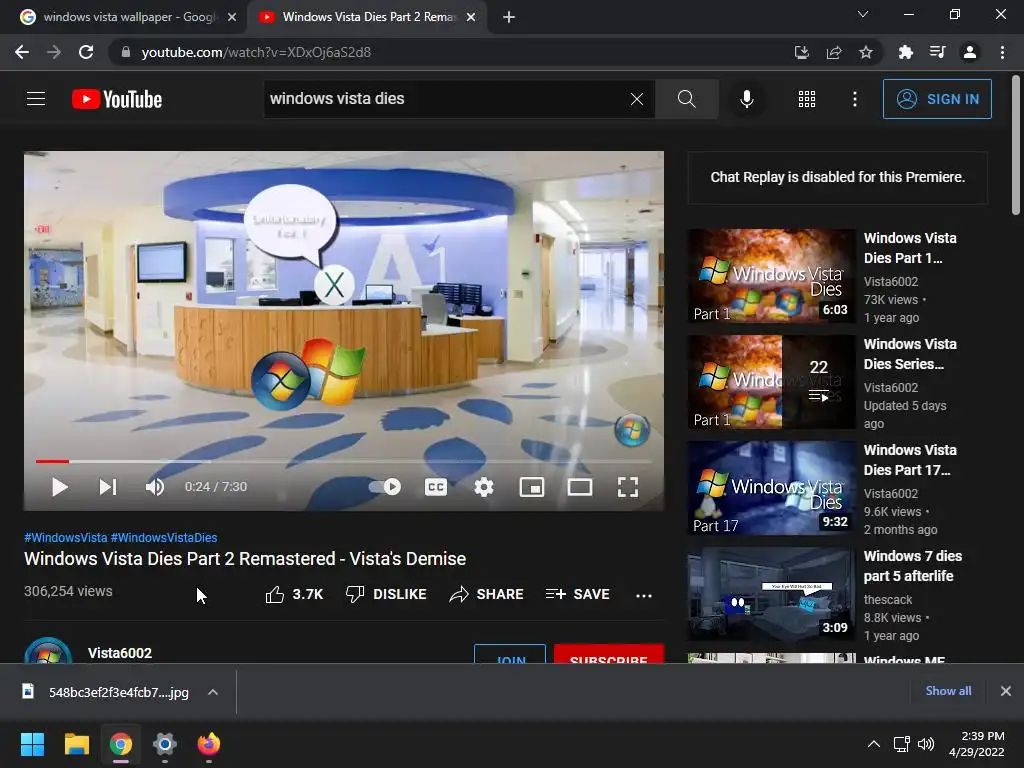Open the player settings gear
1024x768 pixels.
click(x=484, y=487)
